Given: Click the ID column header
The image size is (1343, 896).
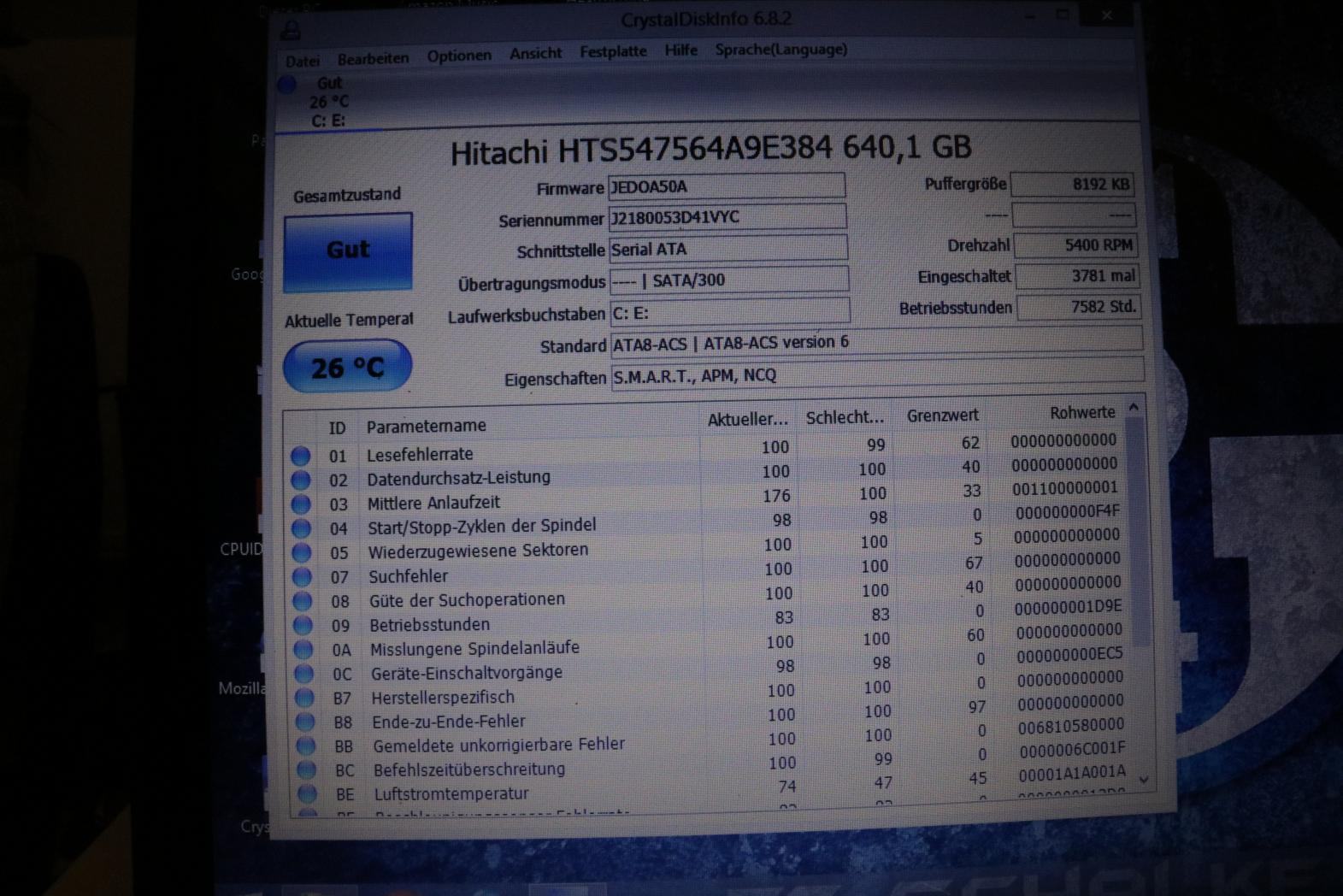Looking at the screenshot, I should (x=338, y=428).
